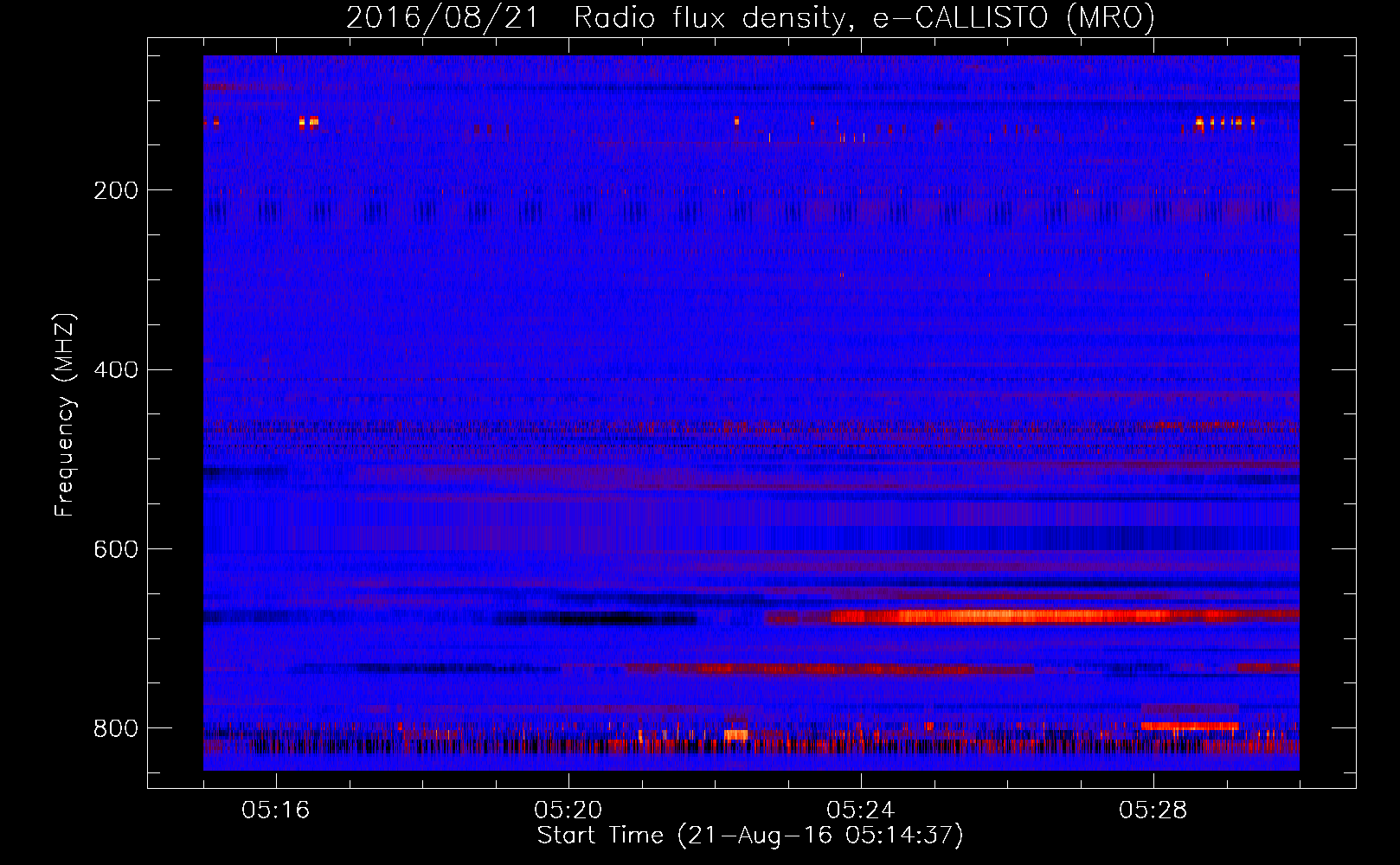Select the 600 frequency tick label
Viewport: 1400px width, 865px height.
pos(116,550)
